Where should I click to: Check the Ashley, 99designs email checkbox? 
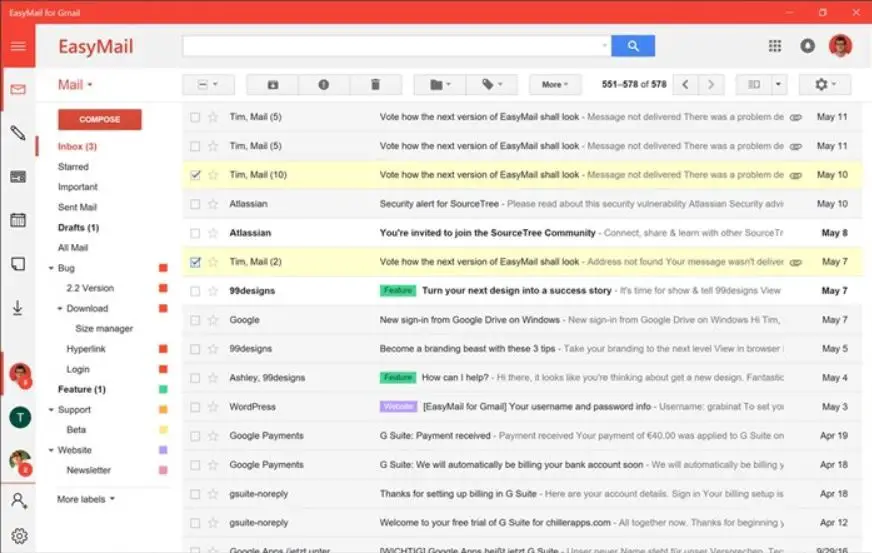tap(195, 378)
